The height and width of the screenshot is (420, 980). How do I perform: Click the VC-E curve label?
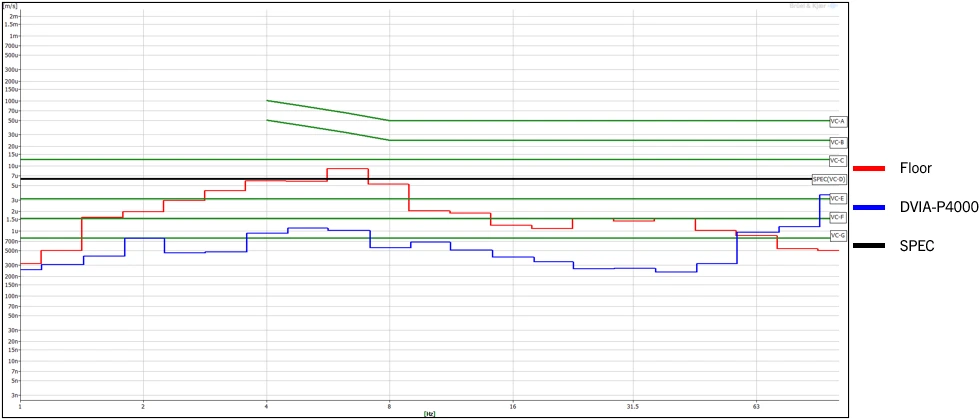point(837,199)
